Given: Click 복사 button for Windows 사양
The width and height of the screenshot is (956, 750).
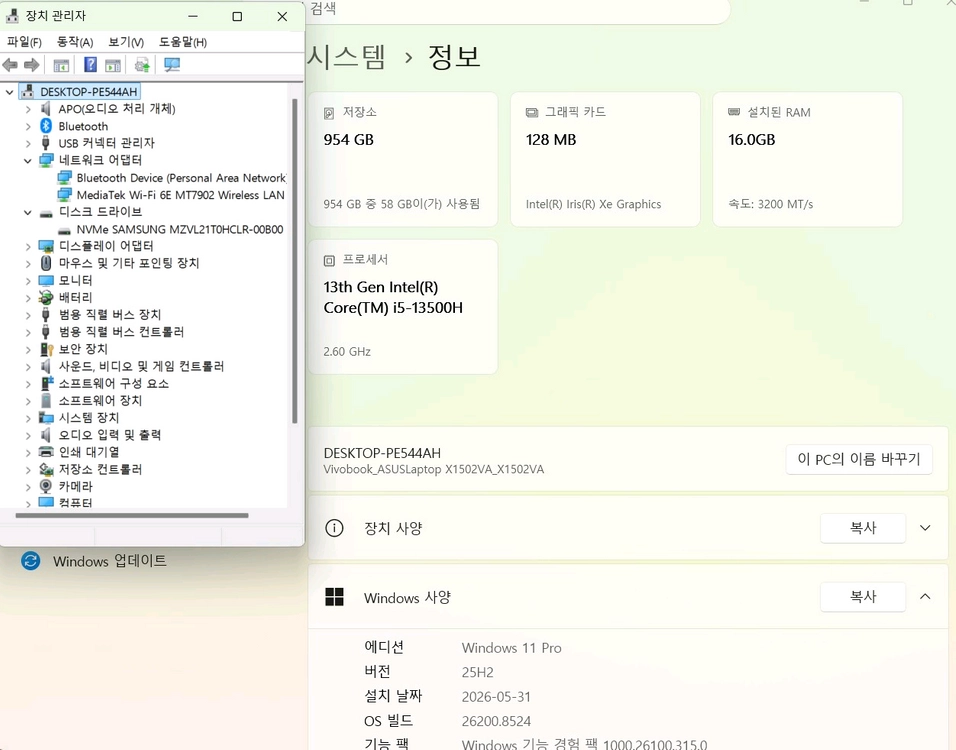Looking at the screenshot, I should [863, 597].
